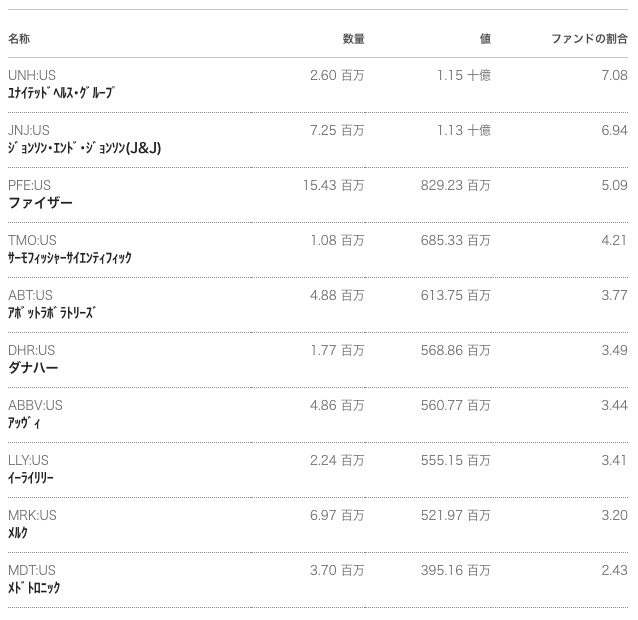The width and height of the screenshot is (638, 620).
Task: Select the ジョンソン・エンド・ジョンソン(J&J) name
Action: [x=84, y=148]
